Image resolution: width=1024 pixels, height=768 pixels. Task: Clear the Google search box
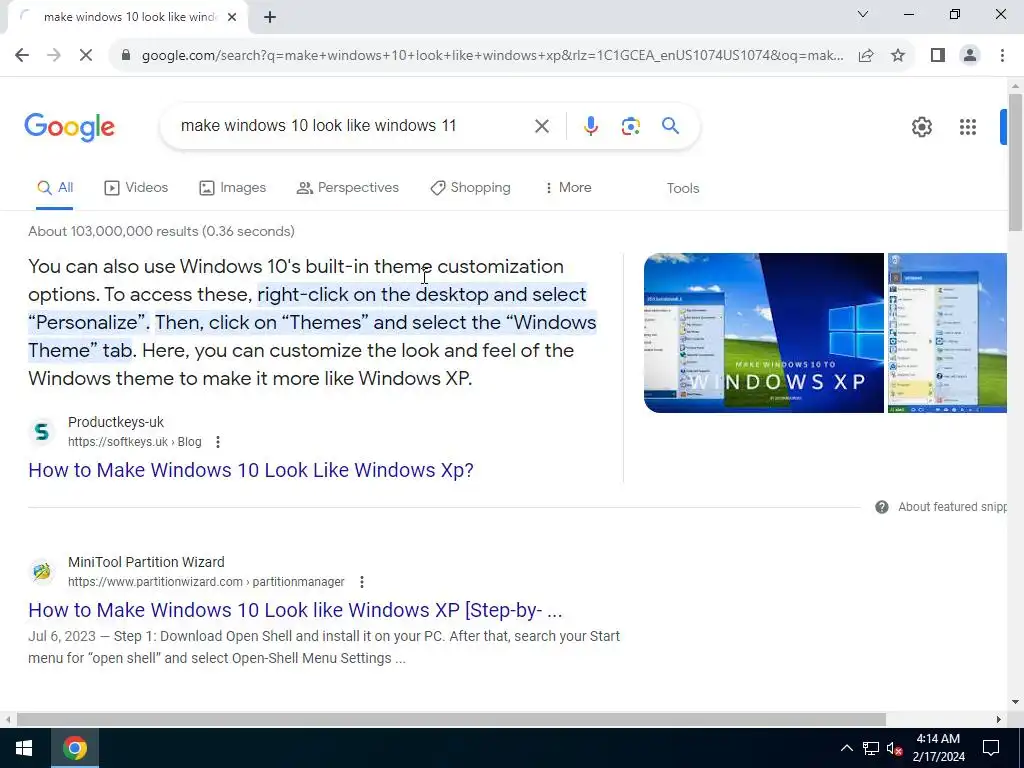click(x=541, y=125)
